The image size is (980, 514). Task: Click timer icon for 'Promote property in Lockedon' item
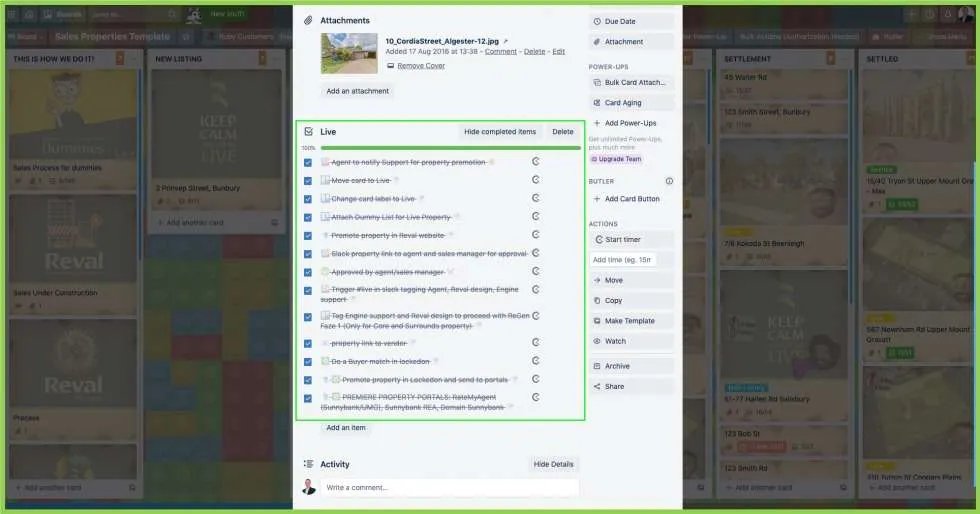pyautogui.click(x=536, y=379)
